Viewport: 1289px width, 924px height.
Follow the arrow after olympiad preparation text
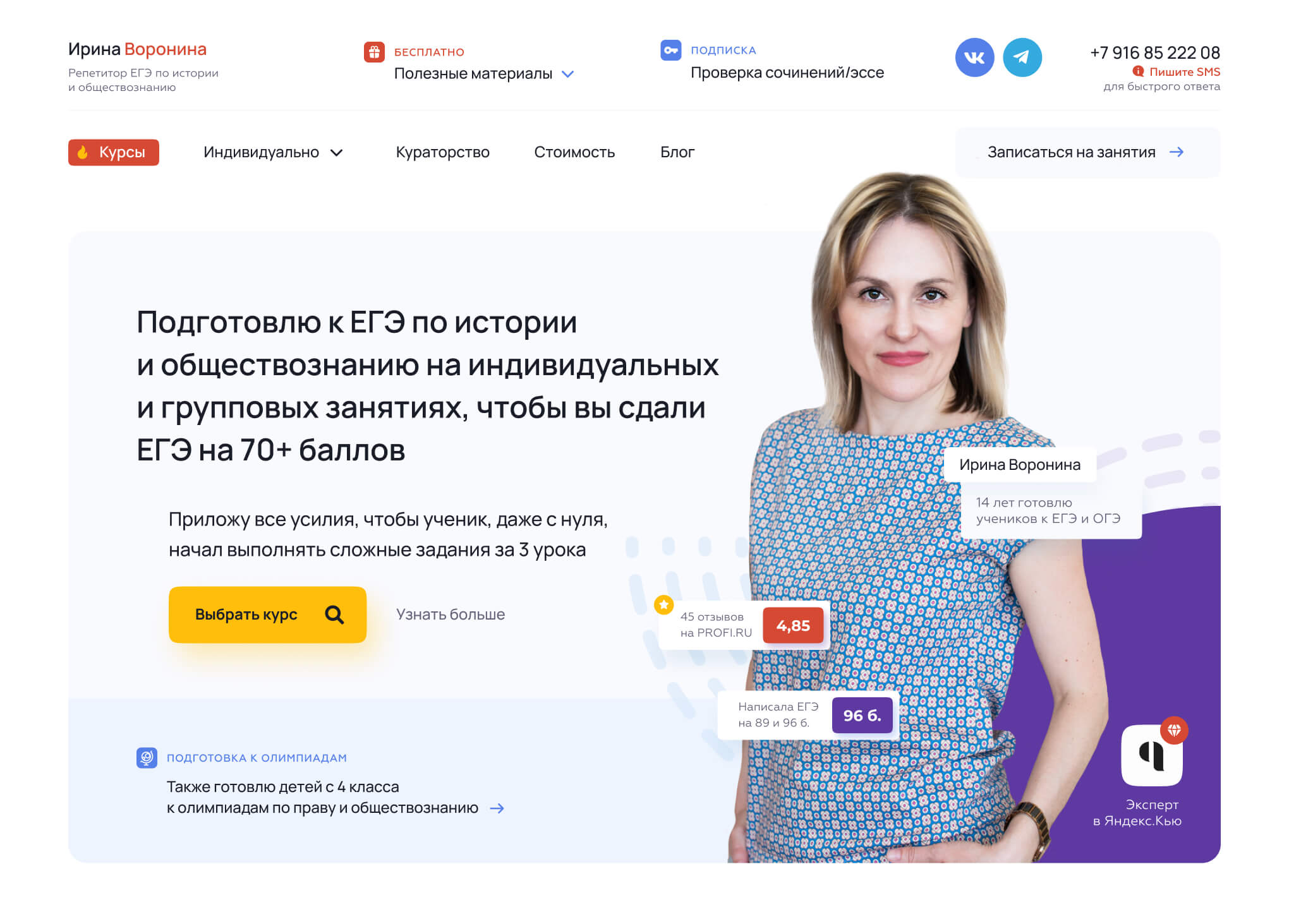497,808
